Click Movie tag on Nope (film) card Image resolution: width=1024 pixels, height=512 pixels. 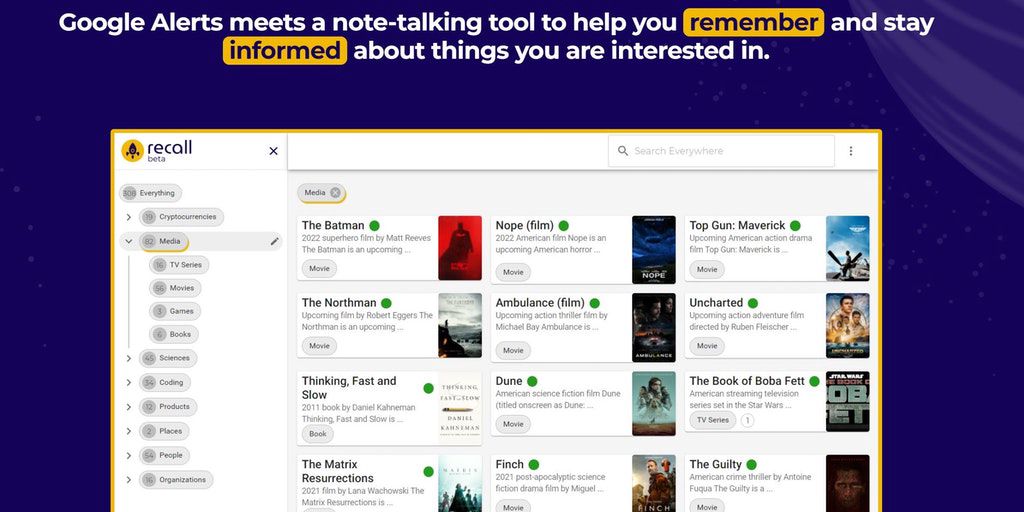513,272
